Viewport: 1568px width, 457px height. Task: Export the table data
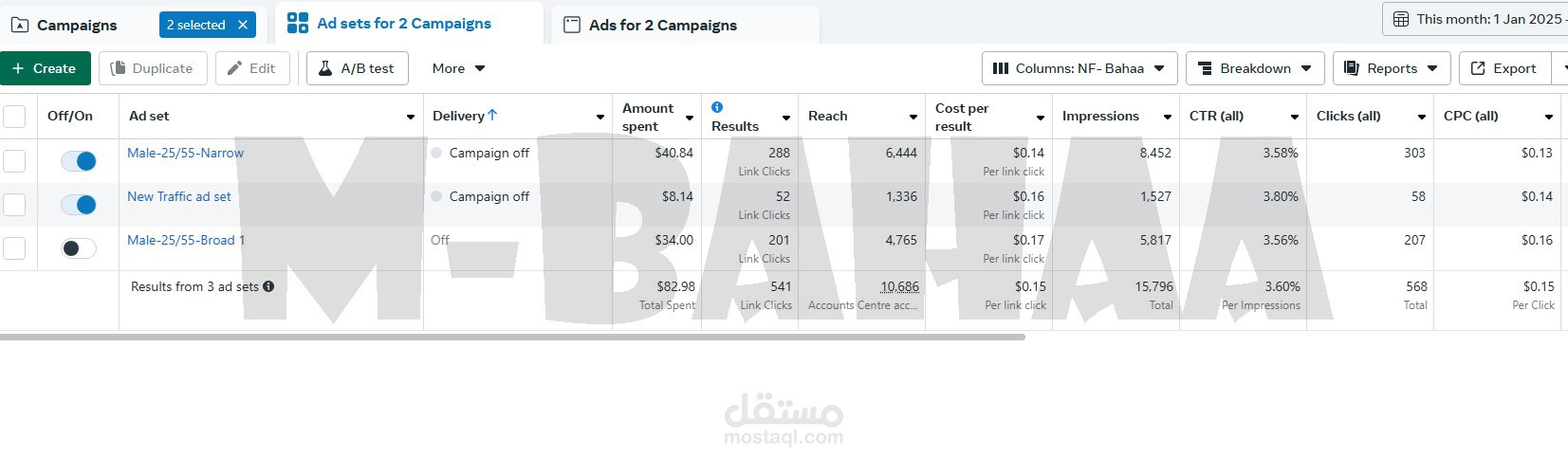[x=1503, y=68]
